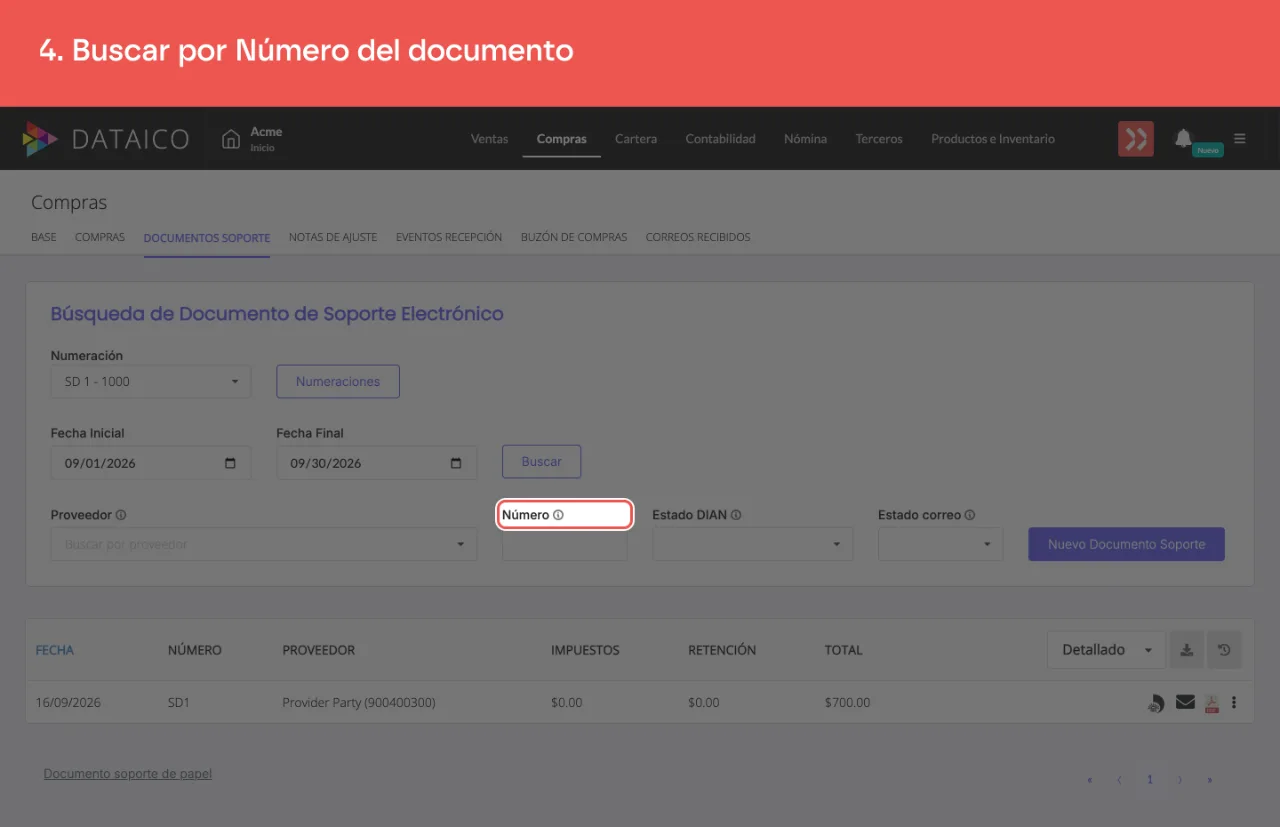
Task: Open the PDF icon on the SD1 row
Action: [x=1211, y=703]
